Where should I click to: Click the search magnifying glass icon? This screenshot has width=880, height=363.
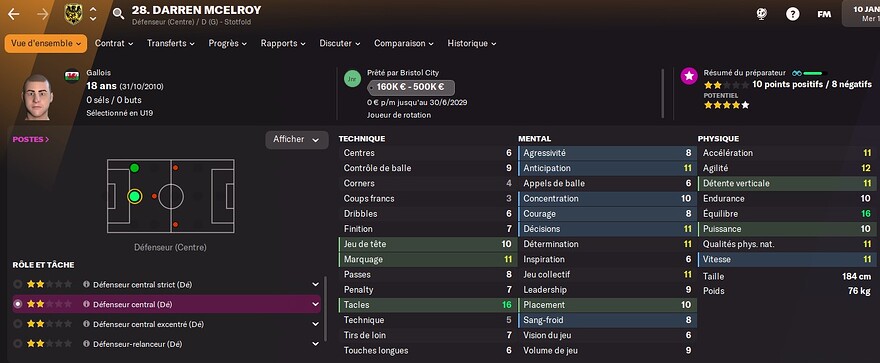pos(118,13)
